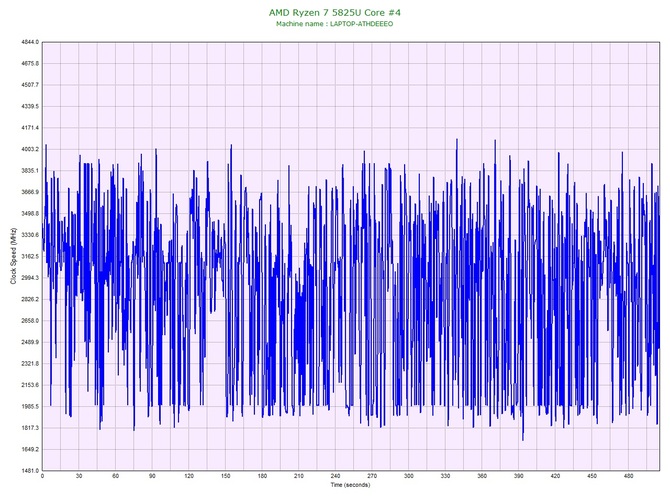
Task: Click the 4171.4 y-axis value
Action: point(30,128)
